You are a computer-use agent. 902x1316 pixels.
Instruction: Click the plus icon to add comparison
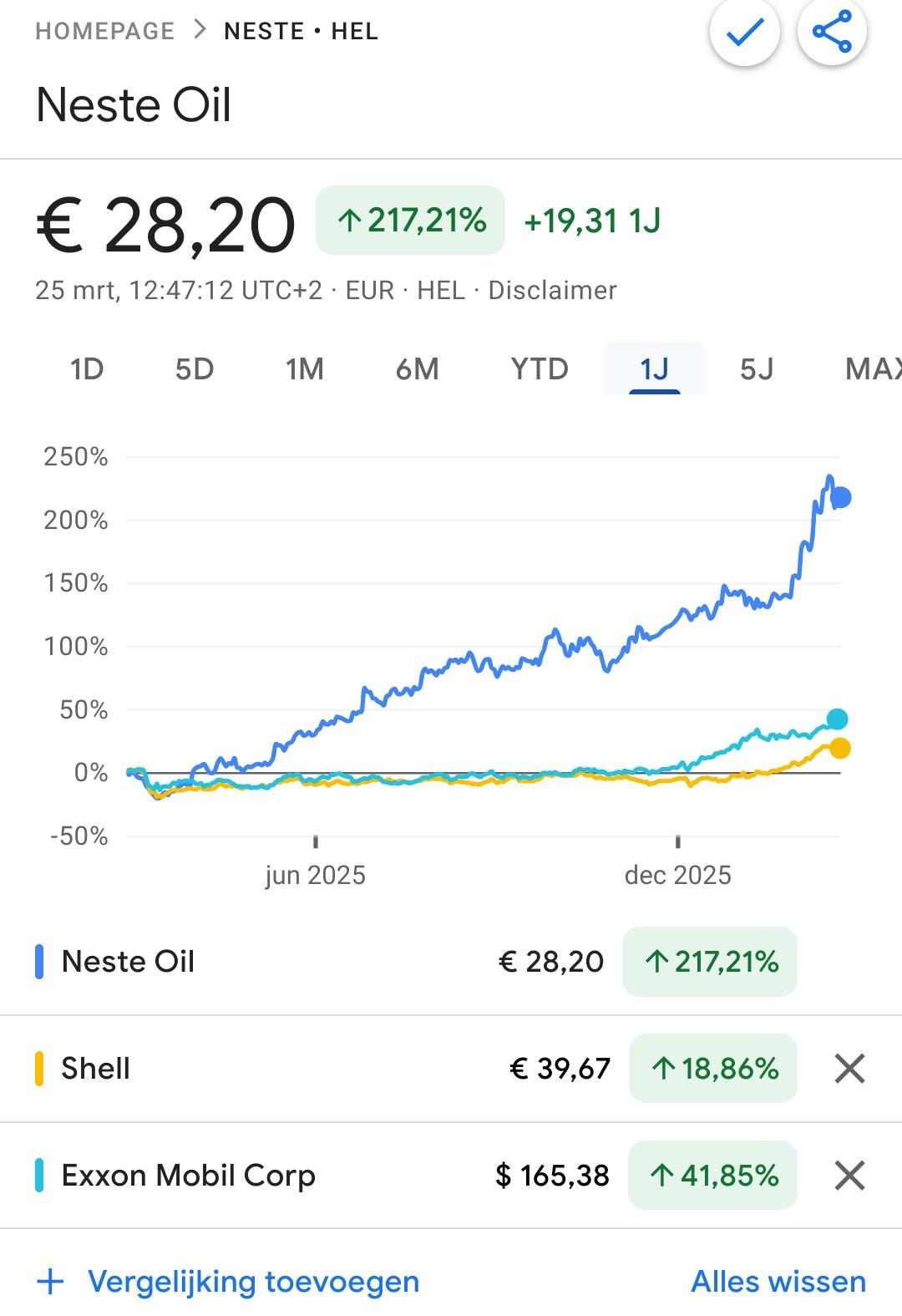tap(51, 1281)
